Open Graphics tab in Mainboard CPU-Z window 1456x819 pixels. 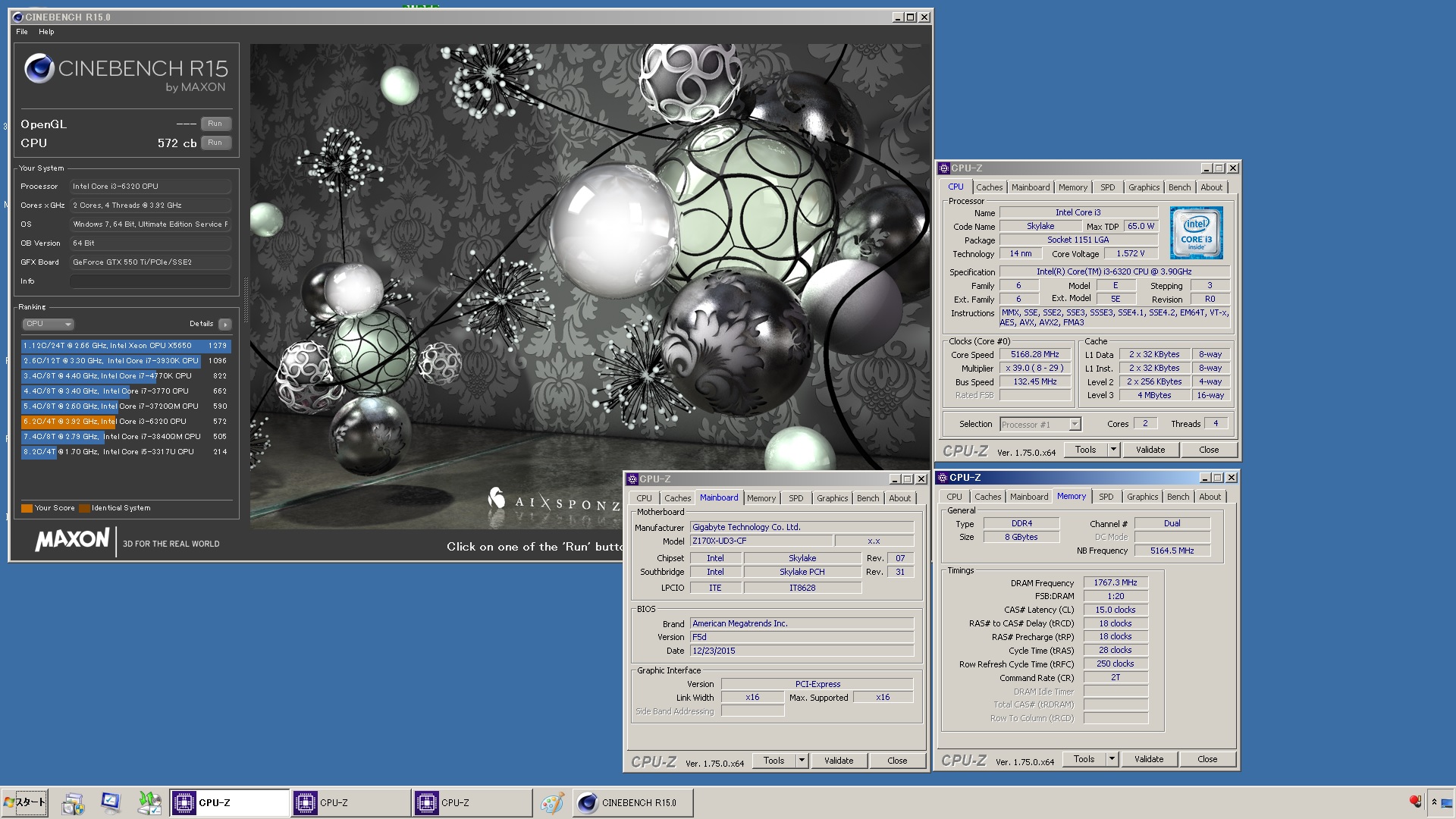832,498
